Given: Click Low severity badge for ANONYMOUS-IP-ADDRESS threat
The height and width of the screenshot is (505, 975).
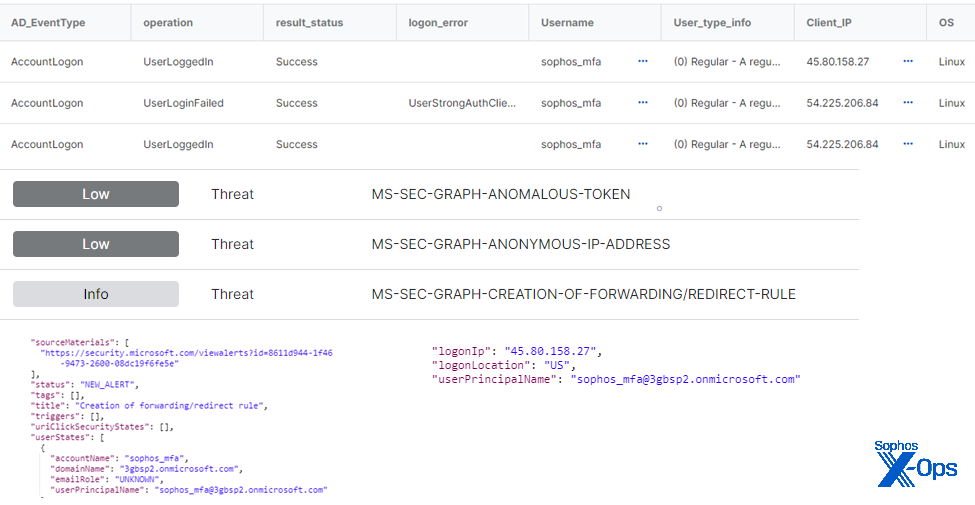Looking at the screenshot, I should coord(96,244).
